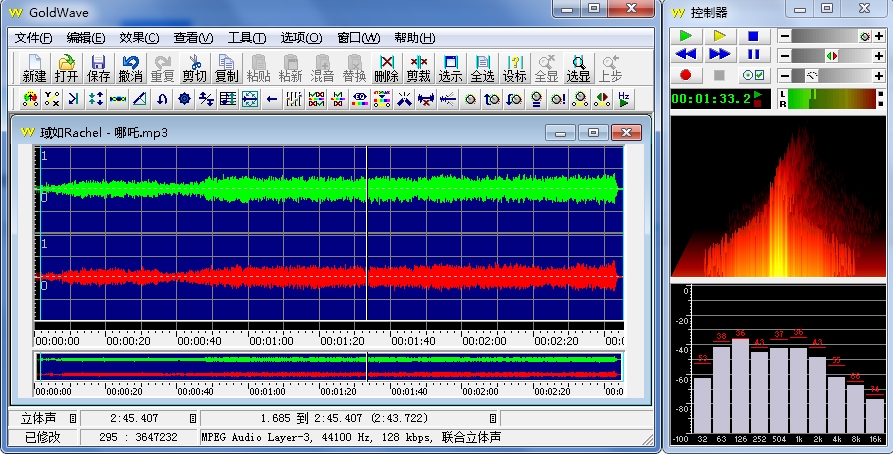Click the 全选 (Select All) icon
This screenshot has height=454, width=893.
point(482,68)
